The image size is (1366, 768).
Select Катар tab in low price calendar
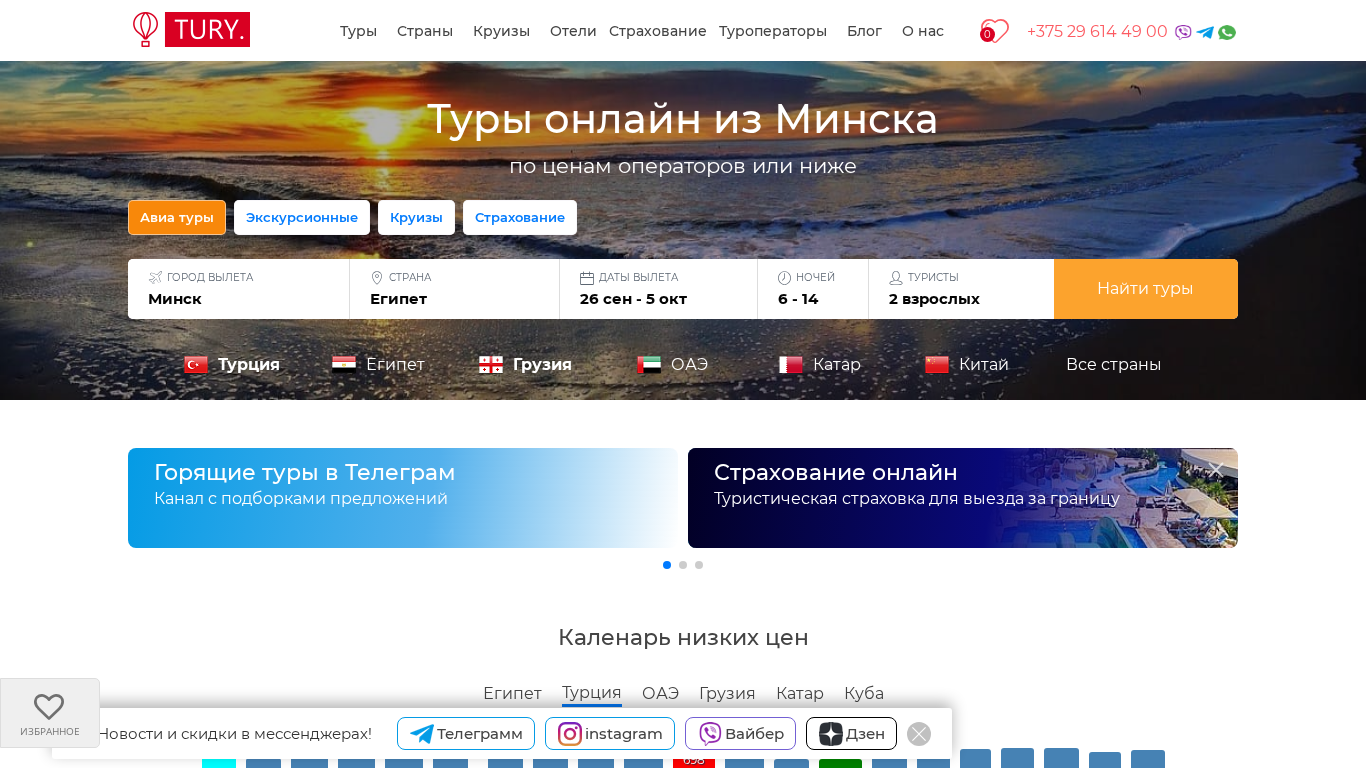[800, 693]
